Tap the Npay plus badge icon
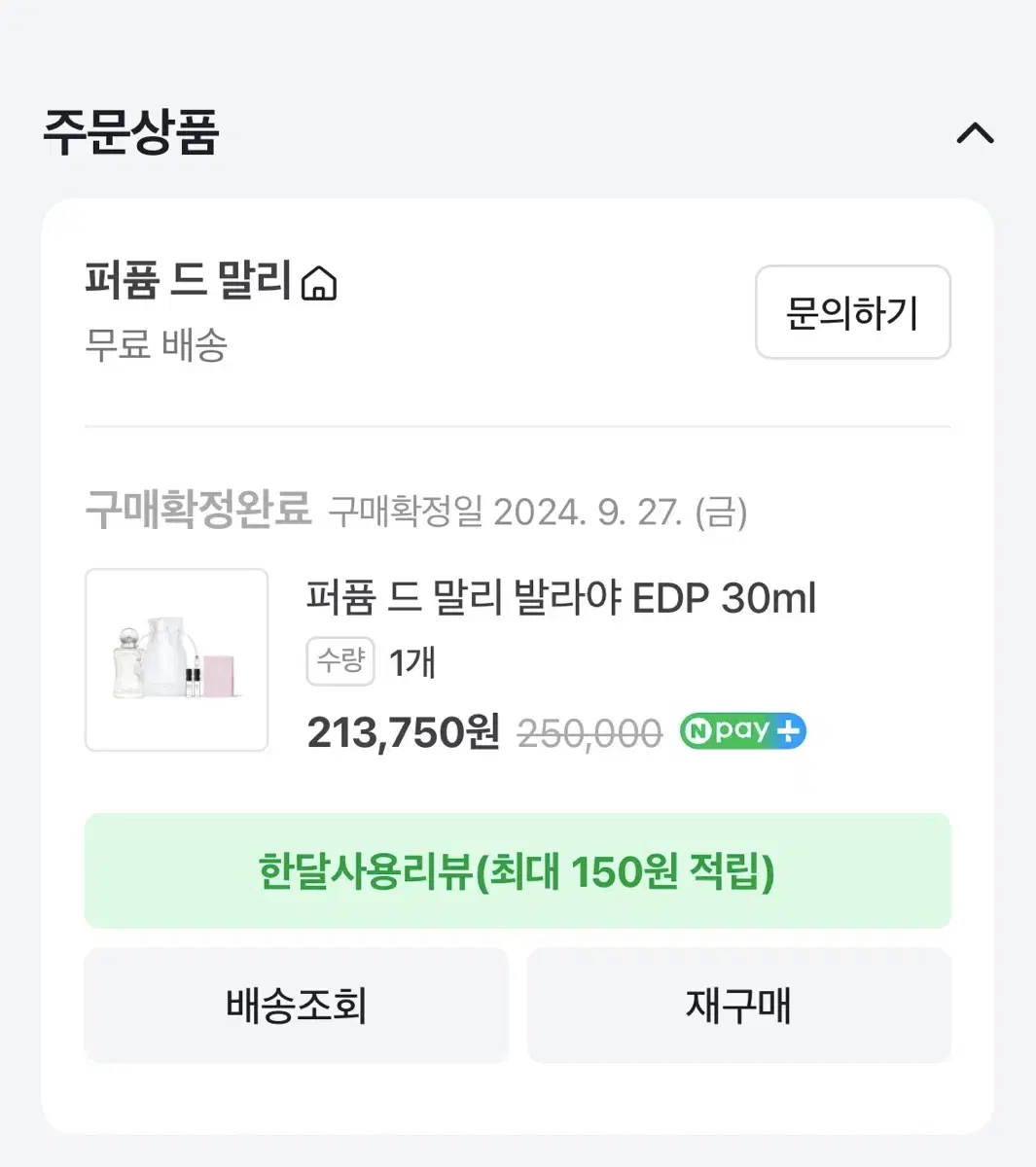 point(743,731)
